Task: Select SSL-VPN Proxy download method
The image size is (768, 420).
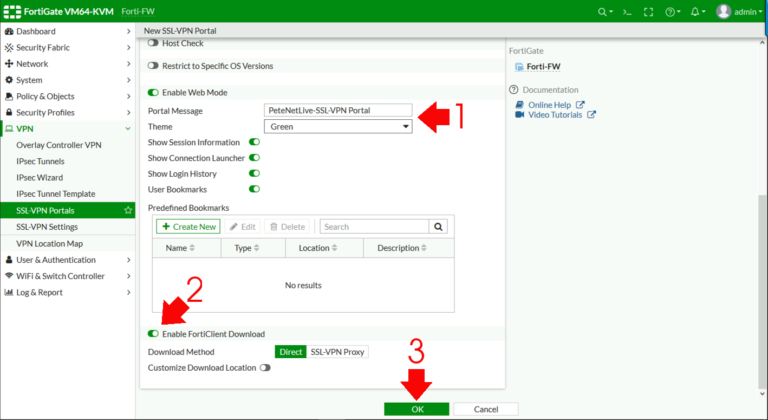Action: click(337, 352)
